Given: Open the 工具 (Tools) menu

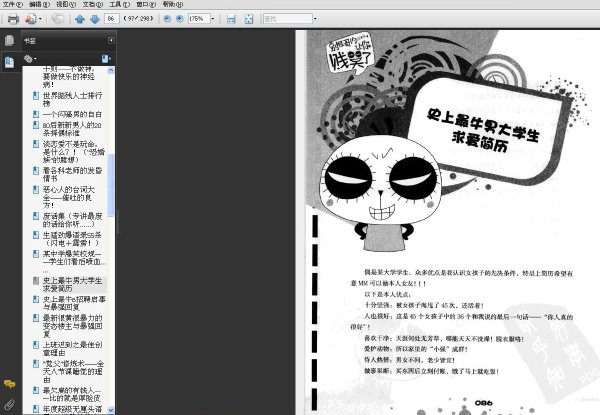Looking at the screenshot, I should [119, 4].
